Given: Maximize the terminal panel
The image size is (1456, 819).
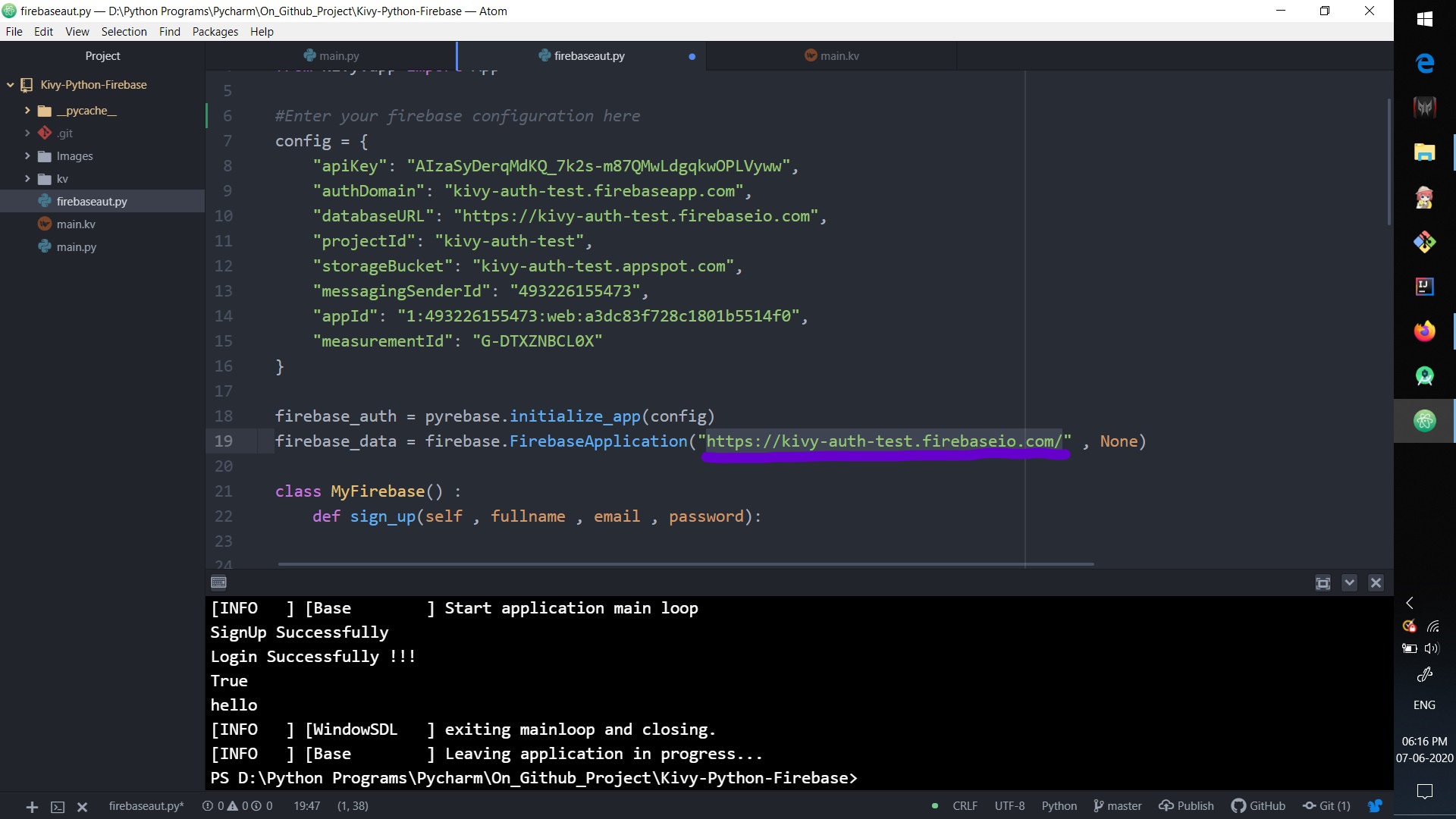Looking at the screenshot, I should tap(1323, 582).
